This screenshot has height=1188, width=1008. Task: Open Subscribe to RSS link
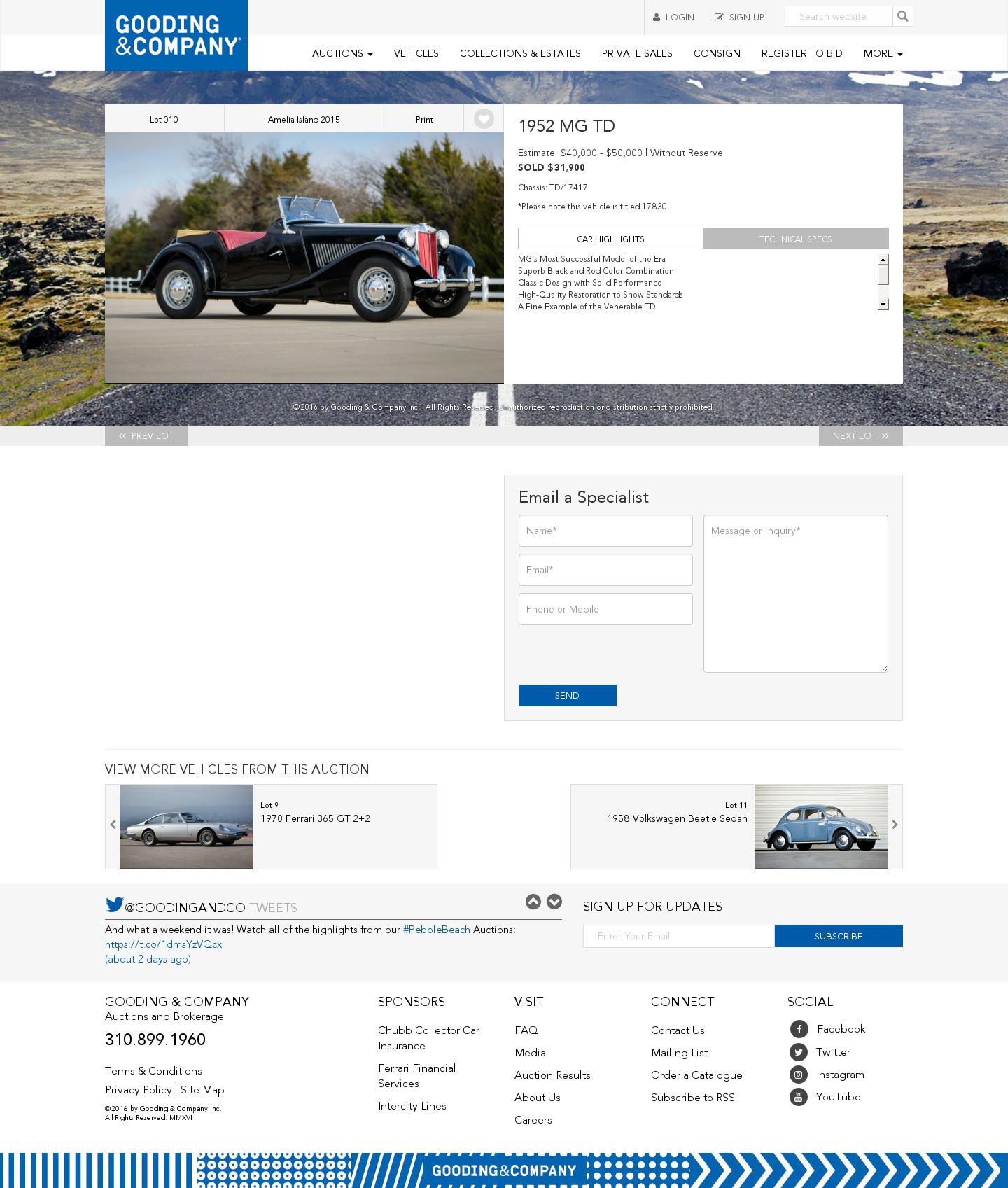693,1098
